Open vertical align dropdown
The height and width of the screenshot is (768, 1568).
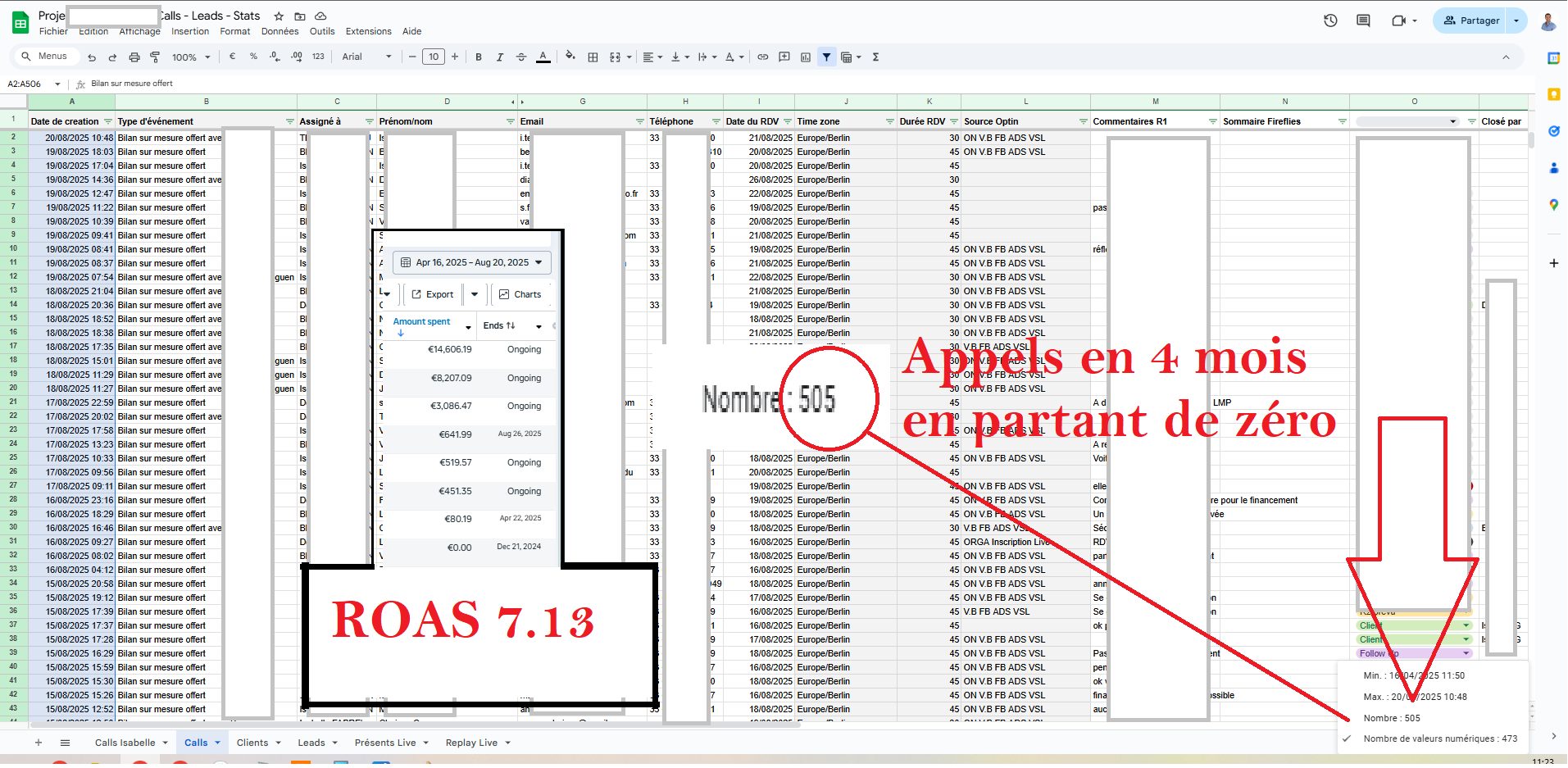point(679,57)
